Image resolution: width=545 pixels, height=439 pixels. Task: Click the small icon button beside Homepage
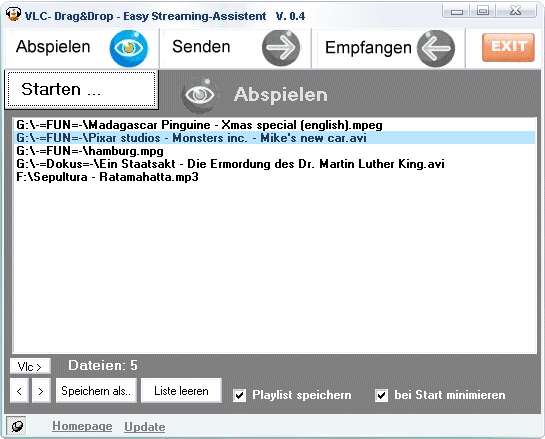pyautogui.click(x=17, y=426)
